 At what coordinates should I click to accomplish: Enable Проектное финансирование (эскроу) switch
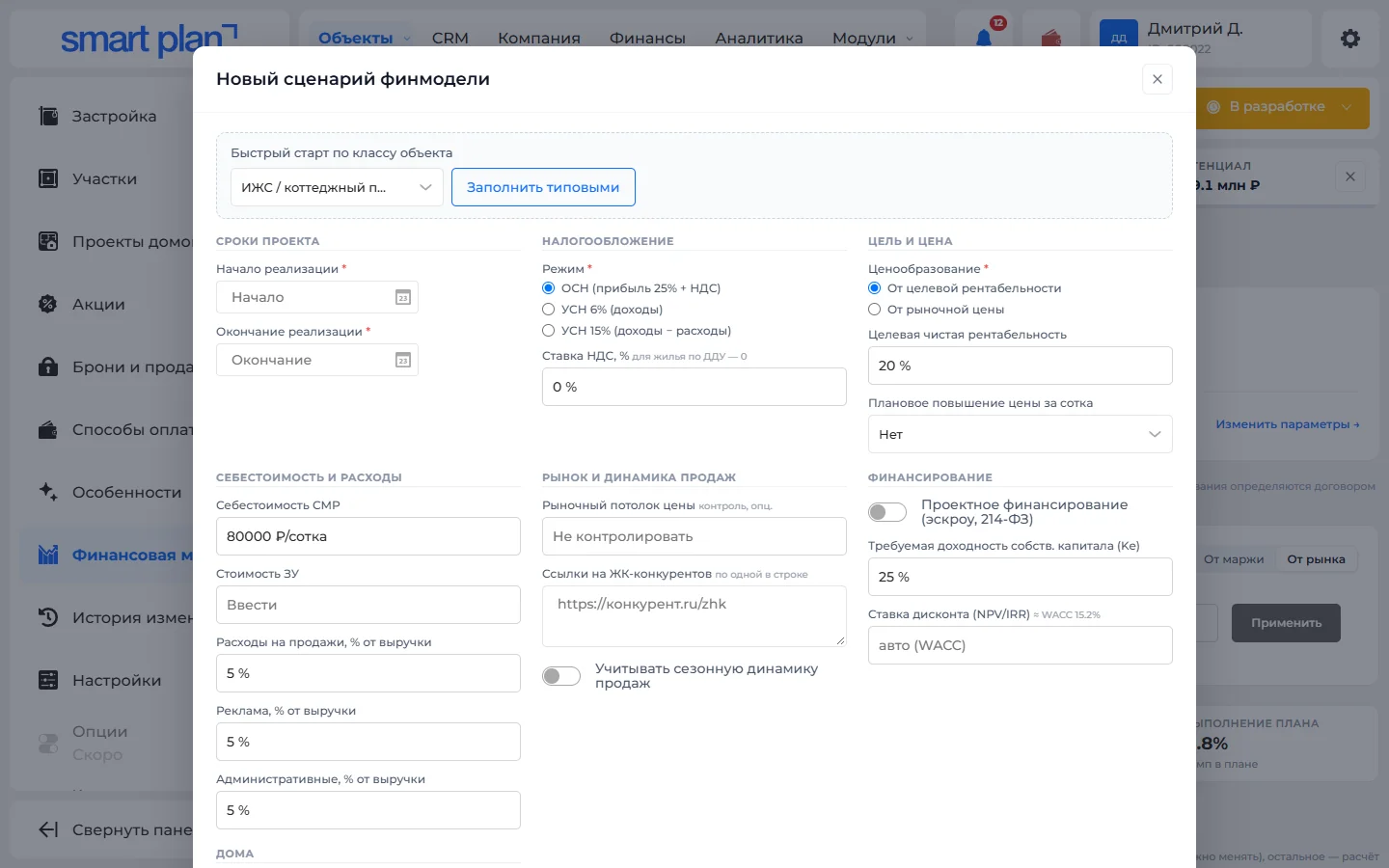(887, 512)
